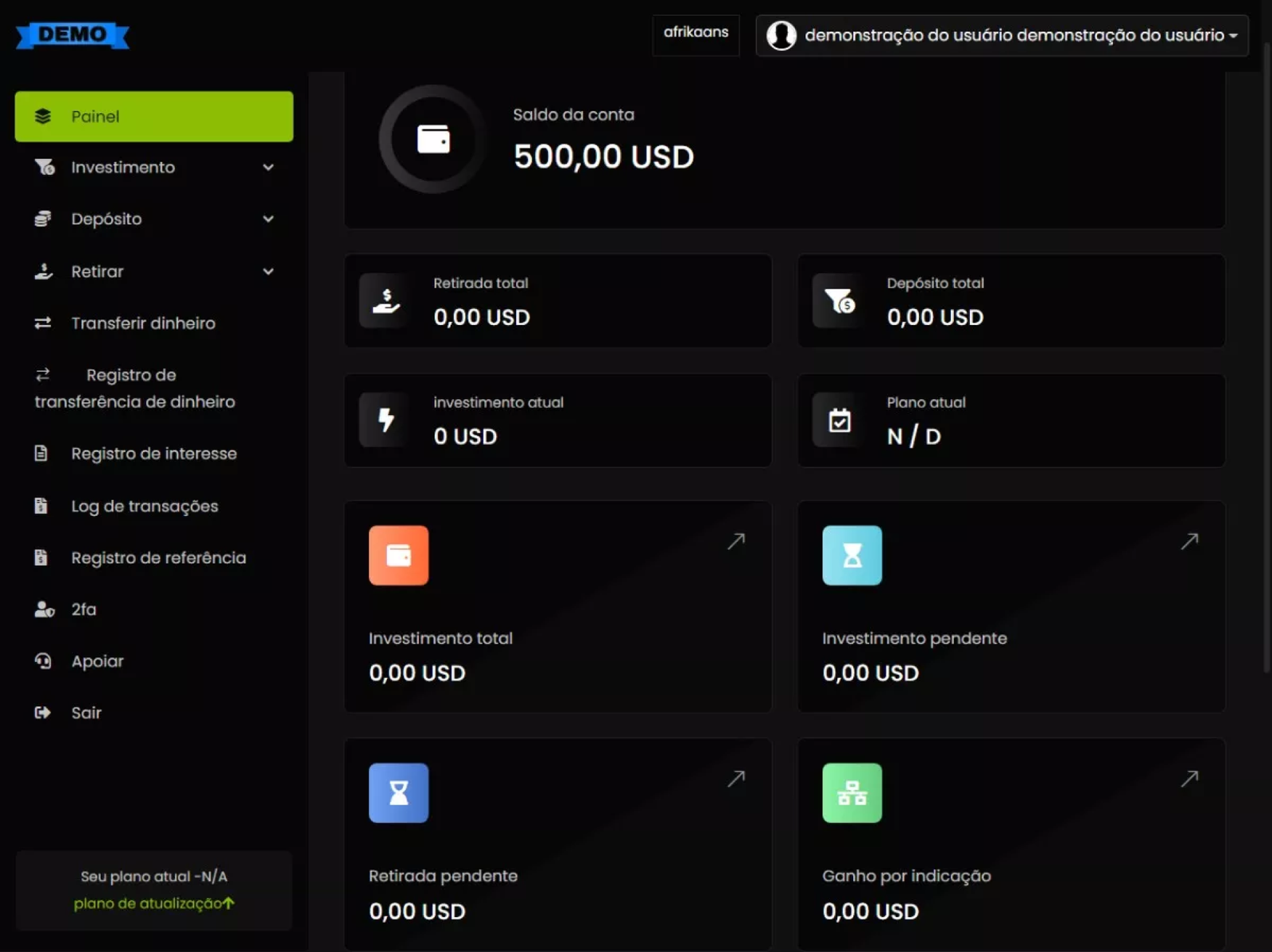
Task: Click the cyan hourglass icon for Investimento pendente
Action: (x=851, y=555)
